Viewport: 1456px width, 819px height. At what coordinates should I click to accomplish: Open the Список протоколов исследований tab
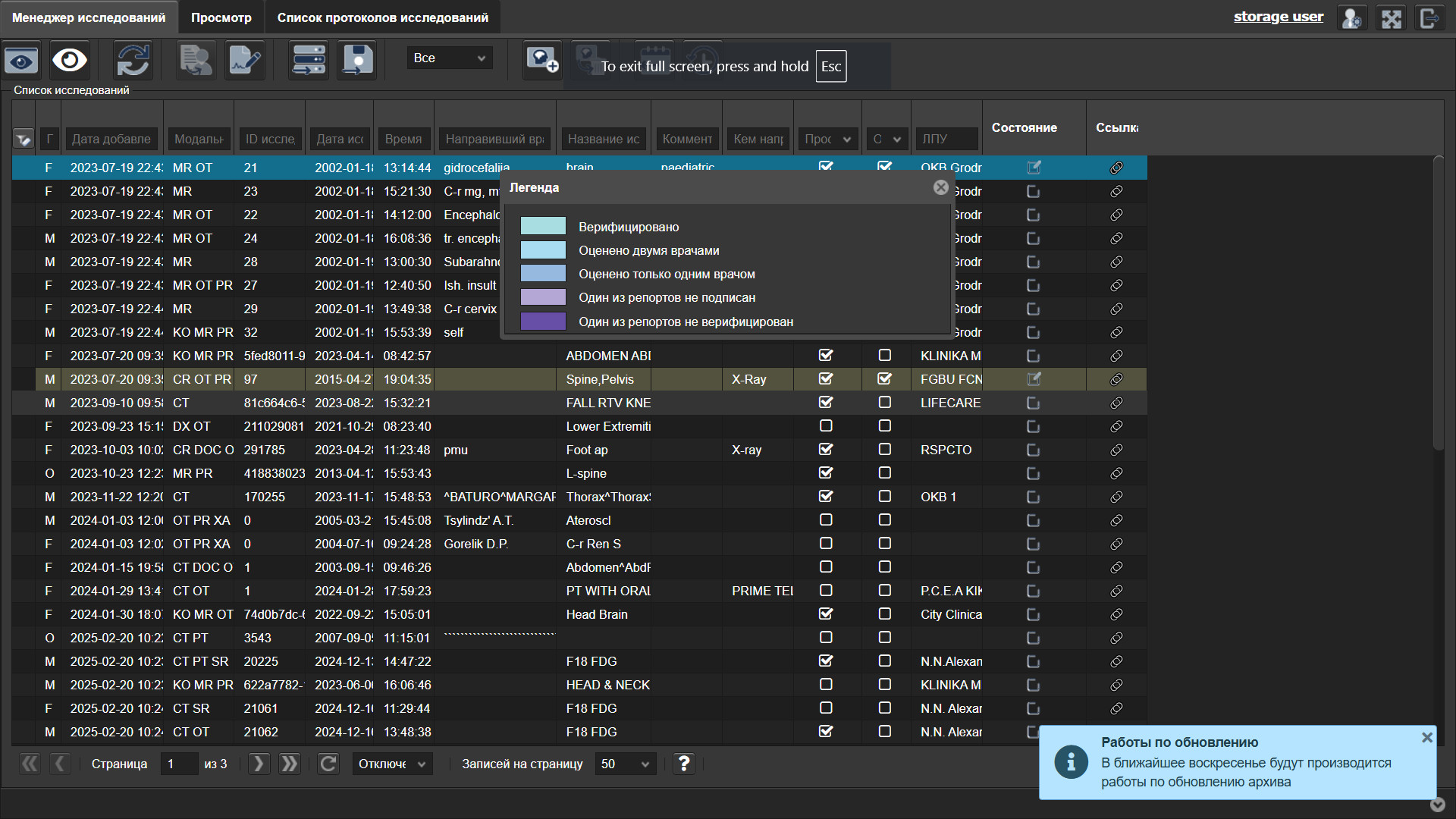pos(383,17)
